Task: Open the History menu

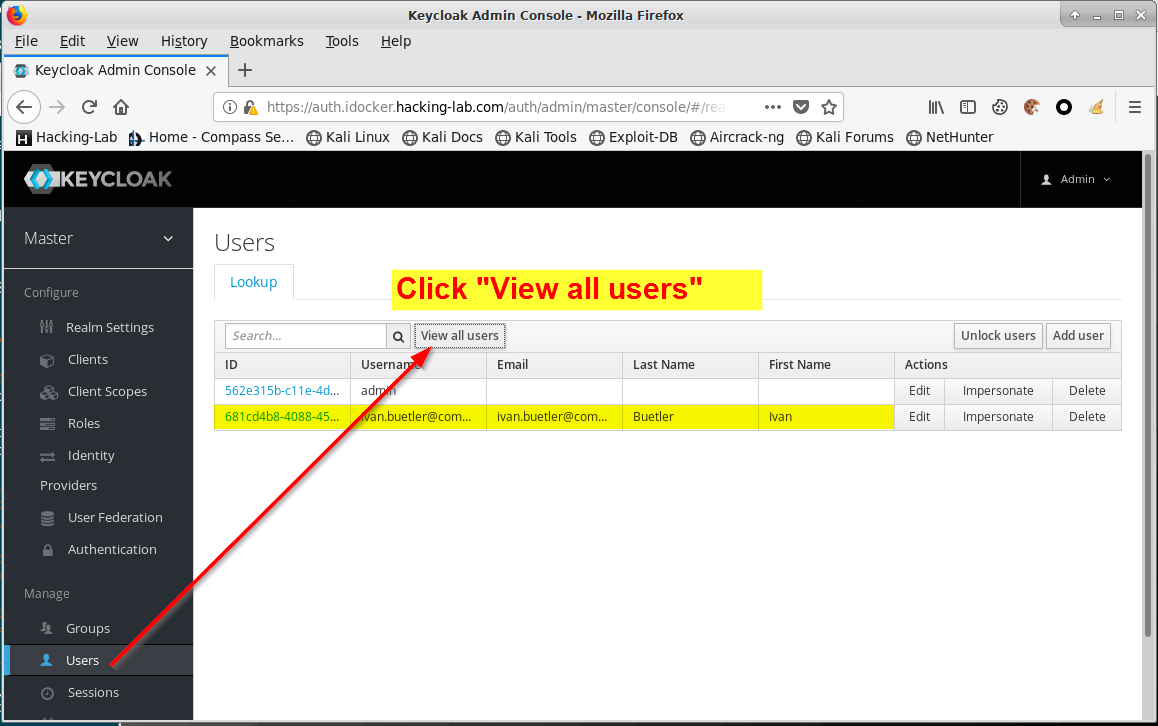Action: pos(184,41)
